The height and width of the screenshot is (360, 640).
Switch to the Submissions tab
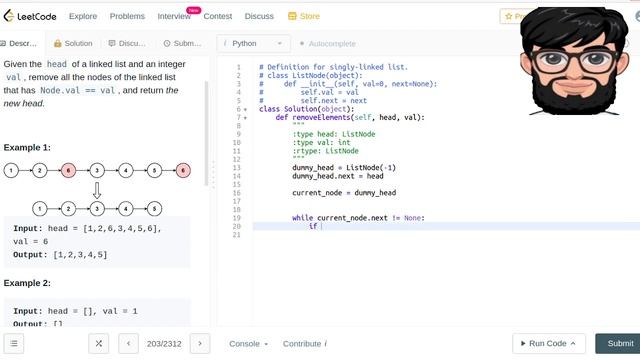coord(182,43)
